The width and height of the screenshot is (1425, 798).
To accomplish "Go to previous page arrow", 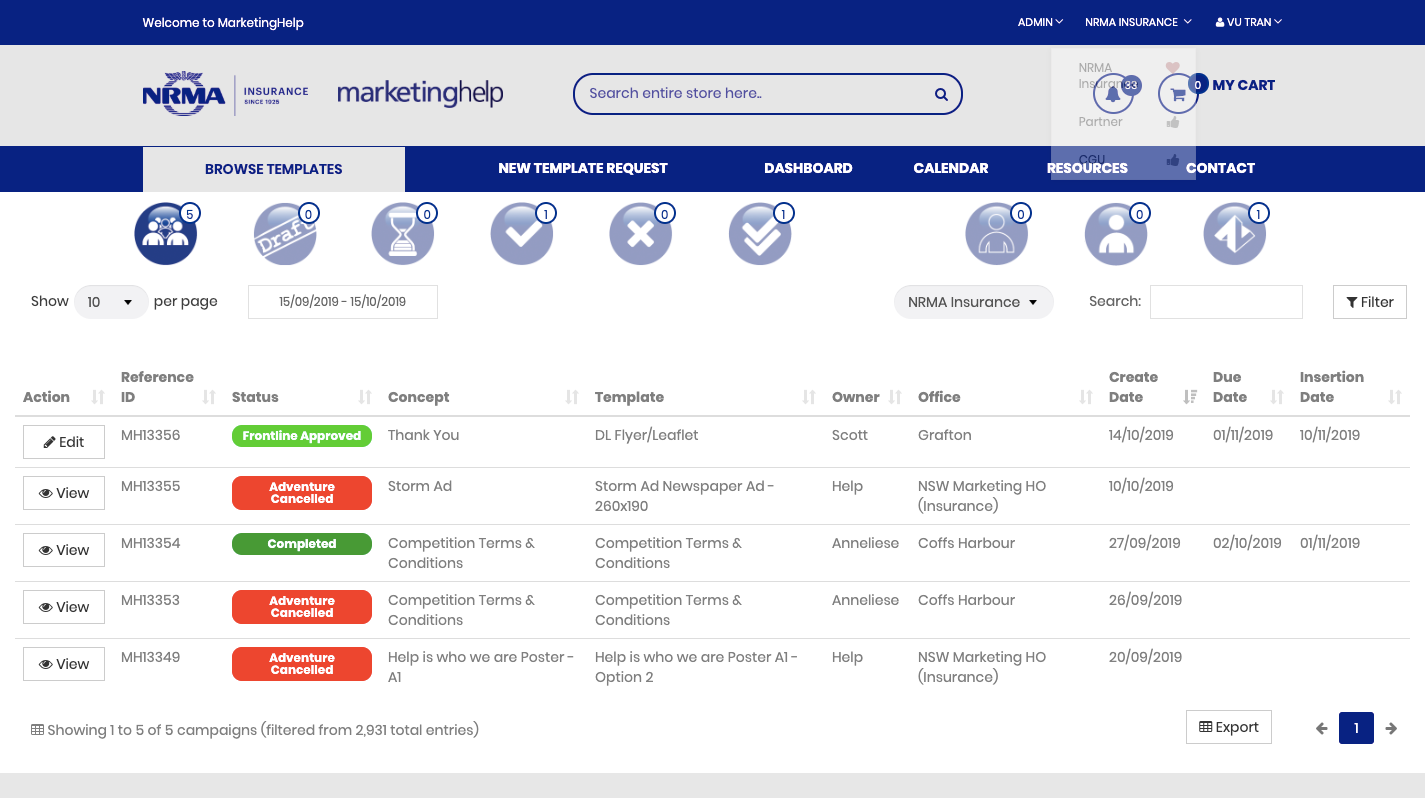I will coord(1321,728).
